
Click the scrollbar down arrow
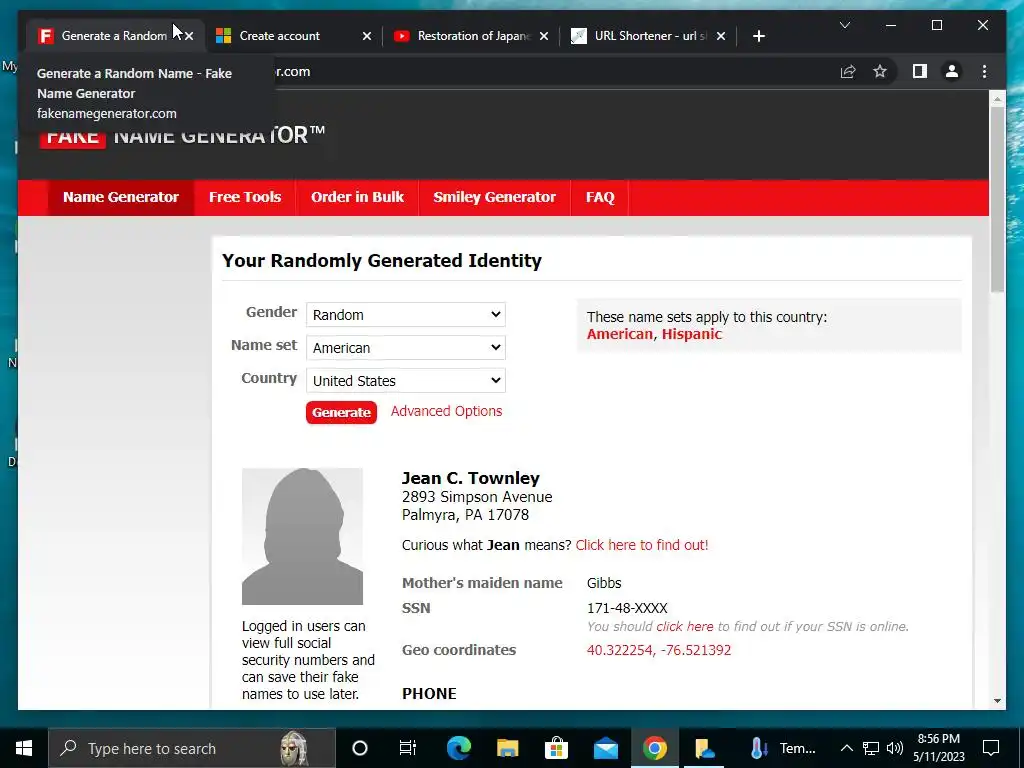pos(997,701)
